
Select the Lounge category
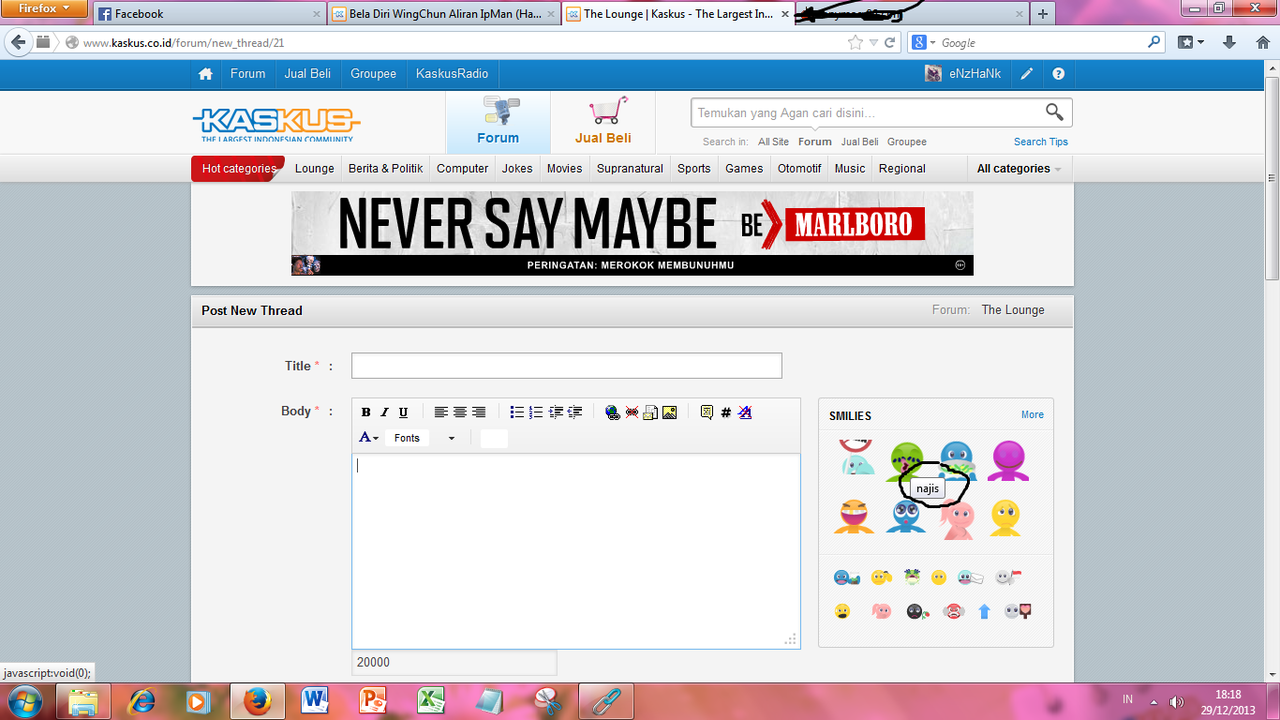click(x=314, y=169)
